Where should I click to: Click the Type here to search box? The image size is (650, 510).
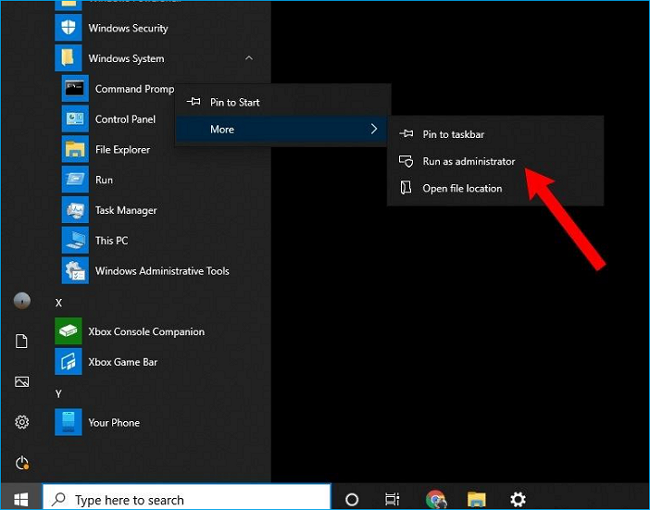coord(190,499)
